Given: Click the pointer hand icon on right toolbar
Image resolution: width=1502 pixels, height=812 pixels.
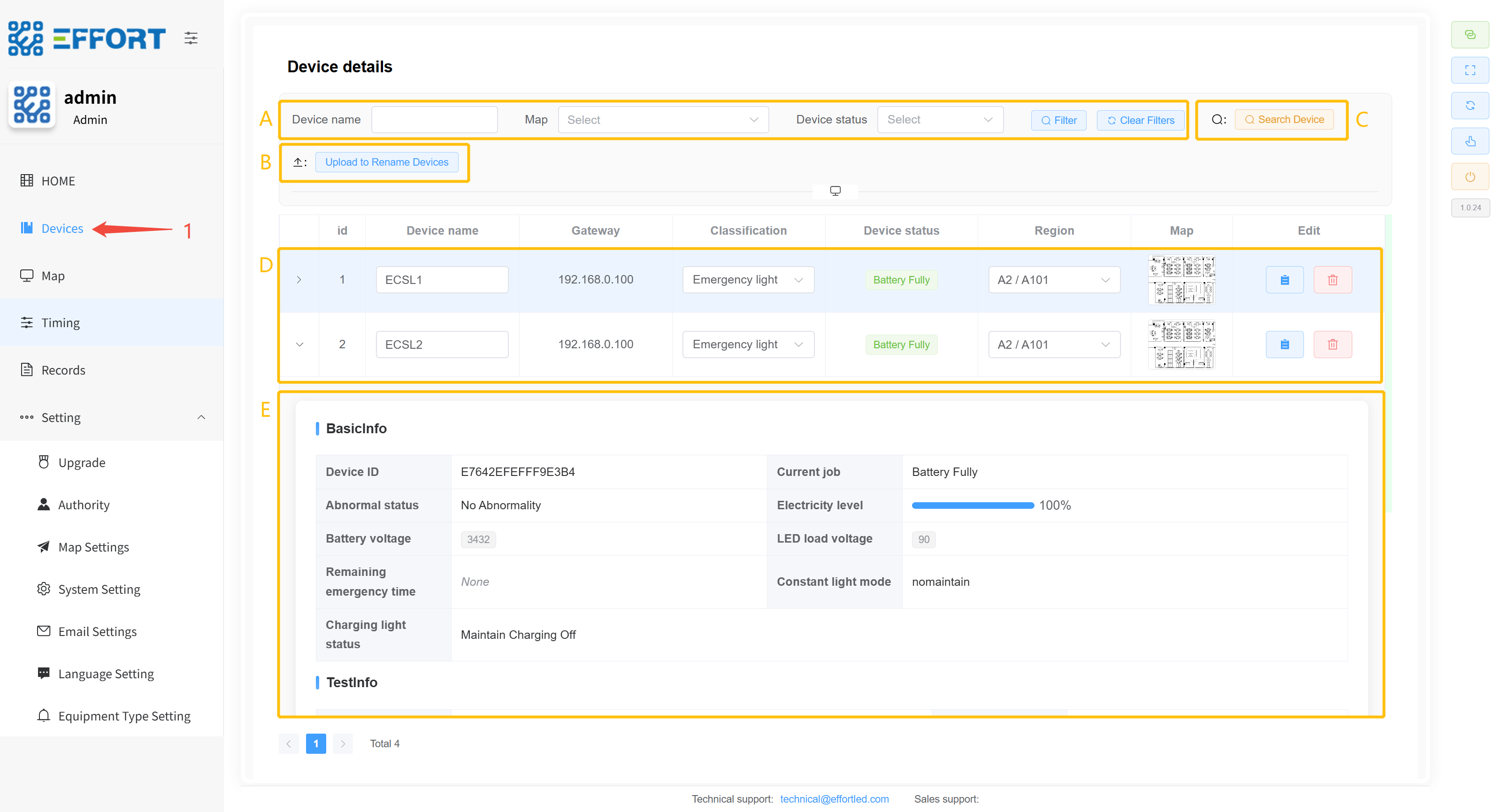Looking at the screenshot, I should click(x=1470, y=141).
